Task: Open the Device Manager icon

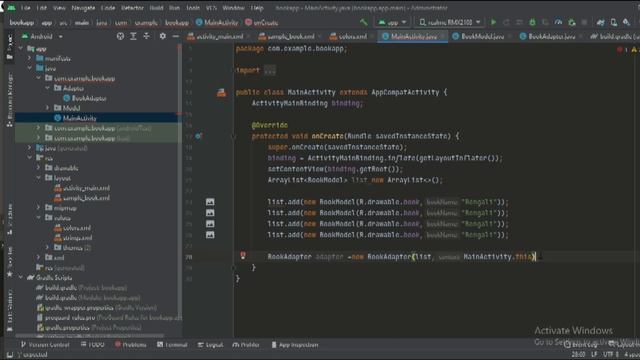Action: [613, 22]
